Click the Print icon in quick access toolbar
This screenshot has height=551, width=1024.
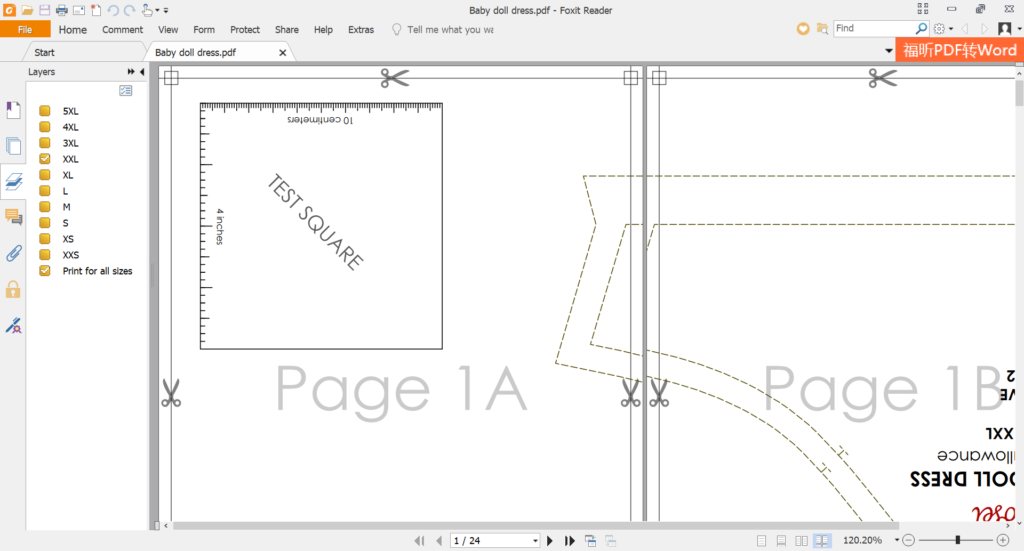coord(62,10)
